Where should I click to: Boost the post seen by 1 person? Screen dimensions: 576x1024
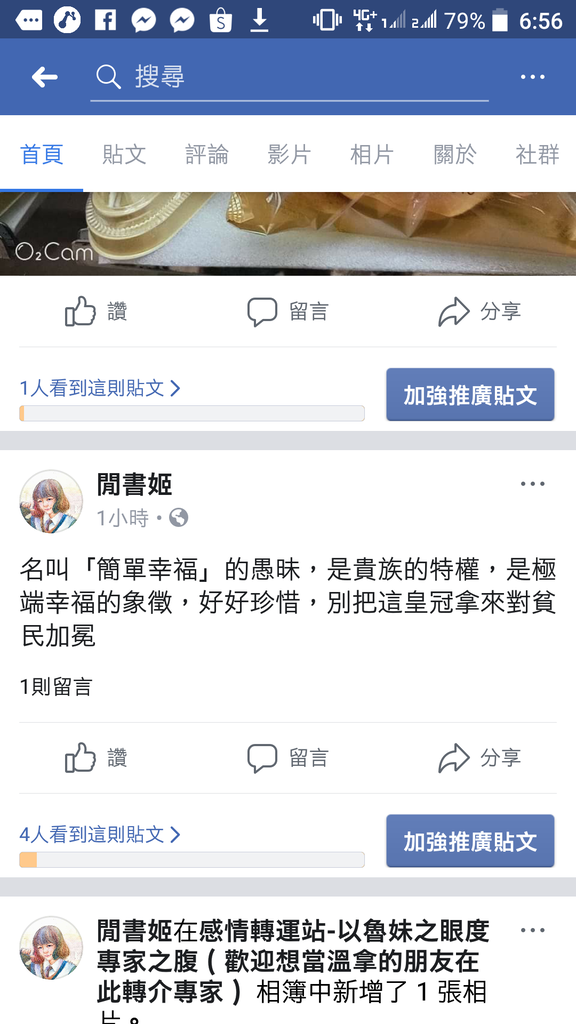point(470,395)
